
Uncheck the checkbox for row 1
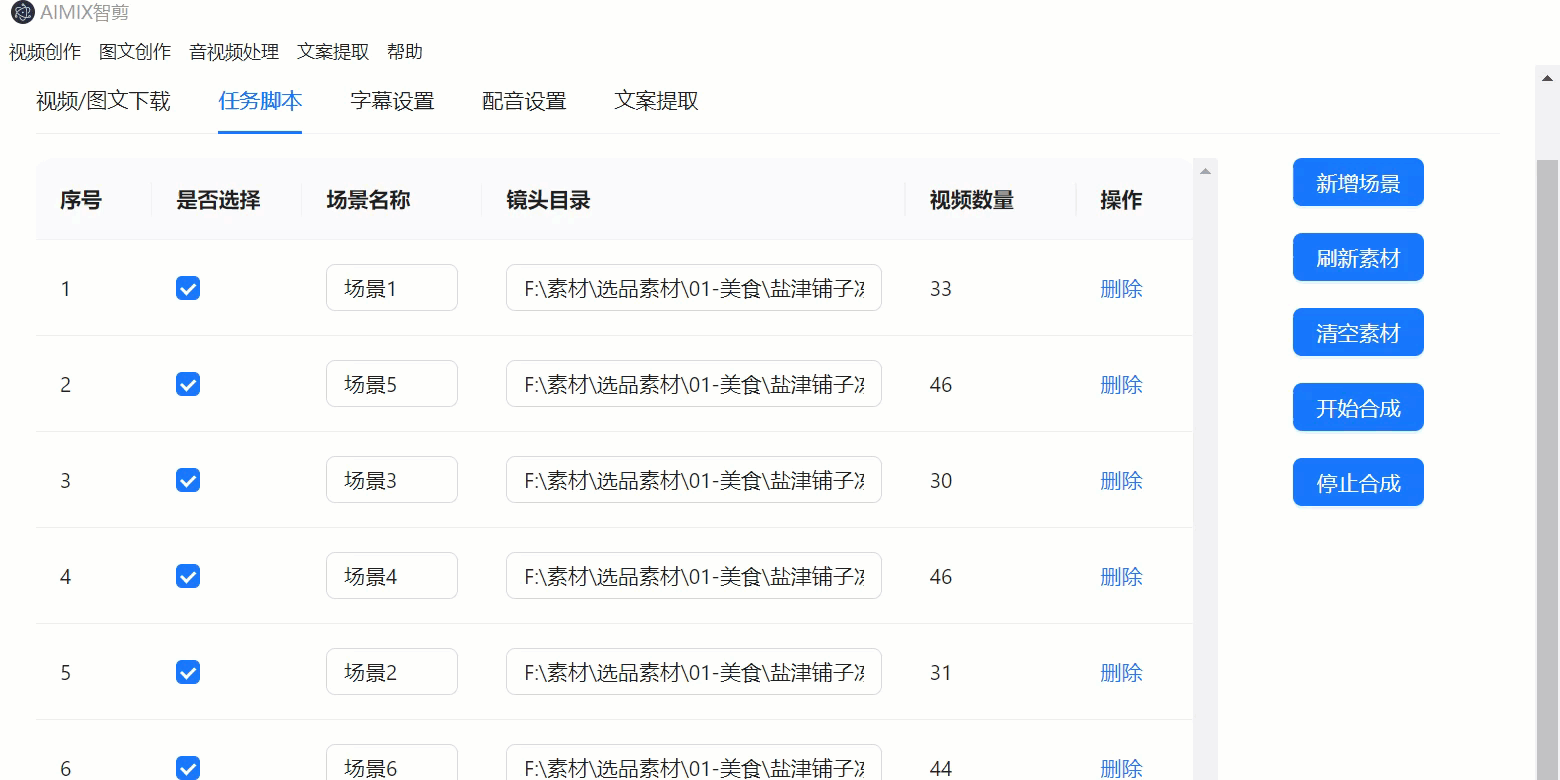pyautogui.click(x=188, y=289)
